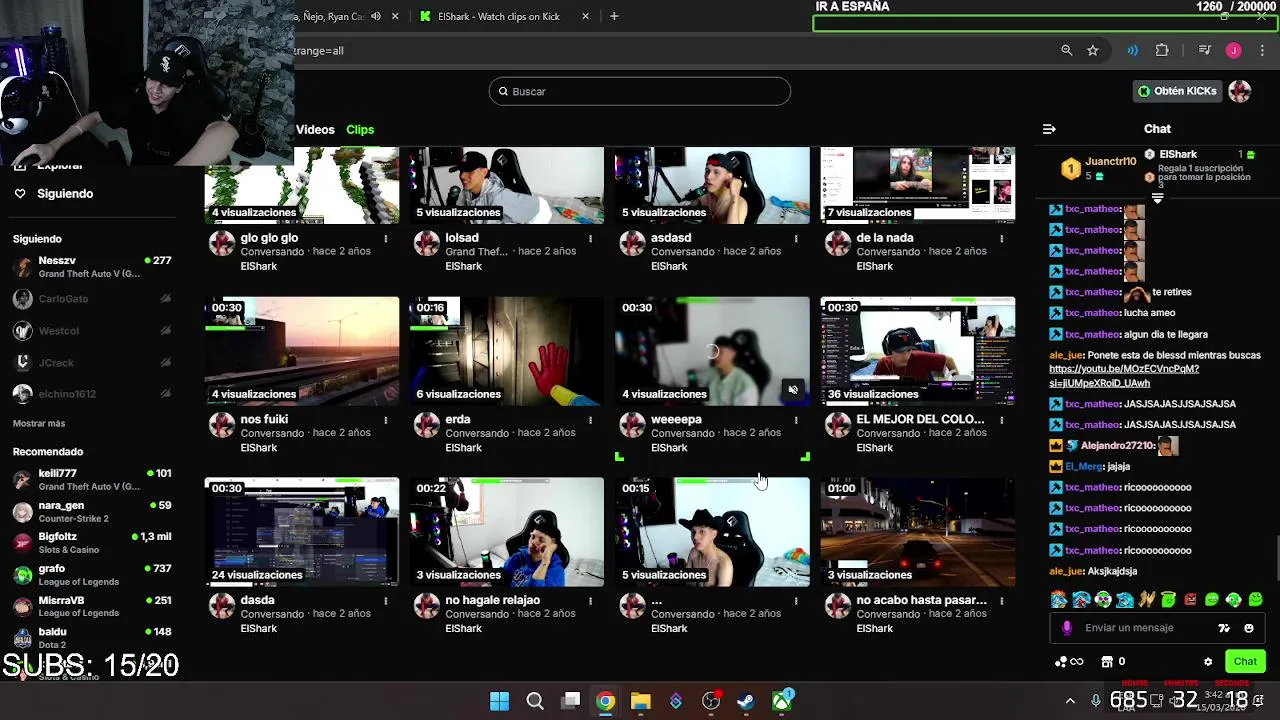Screen dimensions: 1280x720
Task: Open keili777 recommended channel
Action: point(91,479)
